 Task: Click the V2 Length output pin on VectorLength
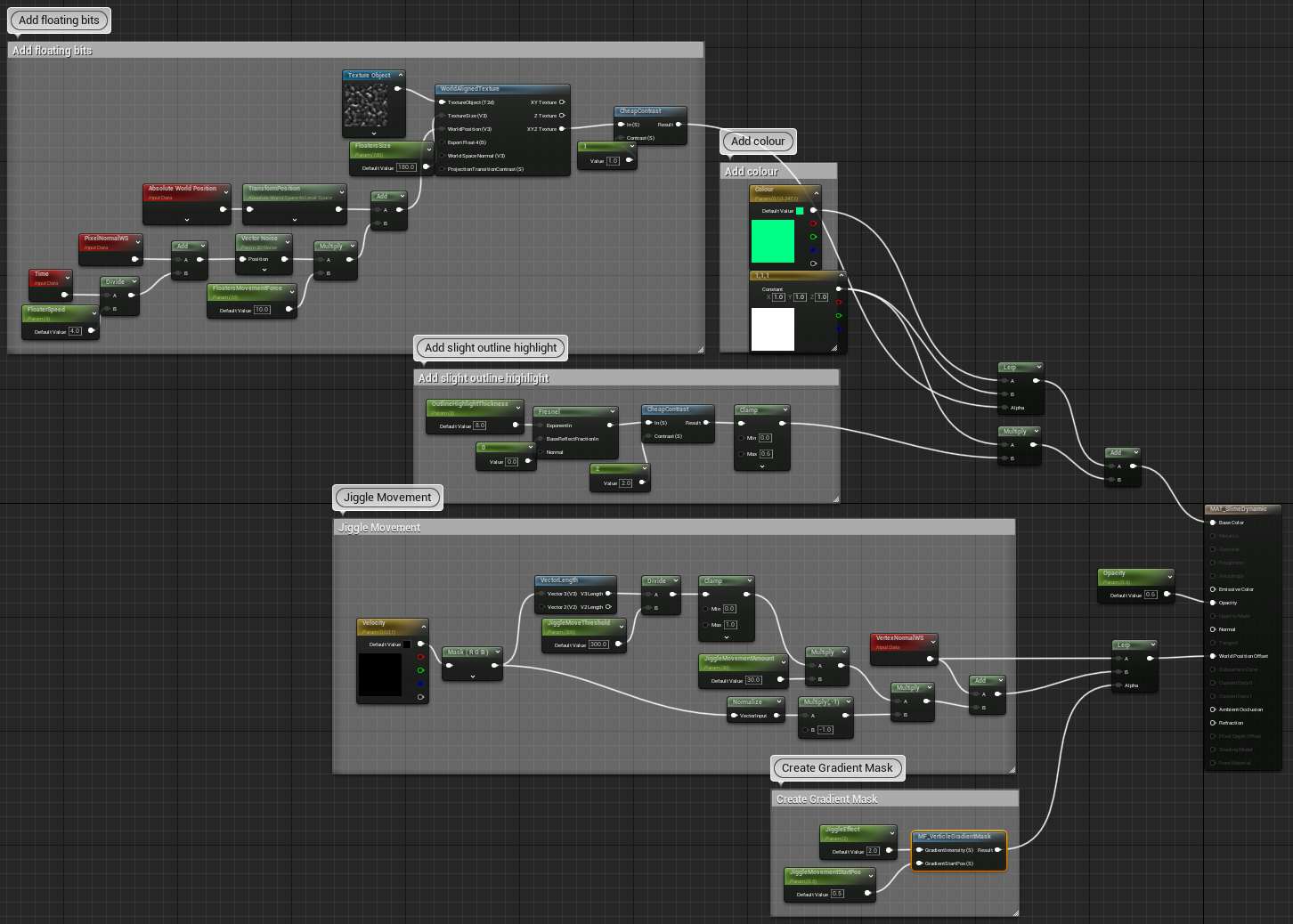pos(608,607)
